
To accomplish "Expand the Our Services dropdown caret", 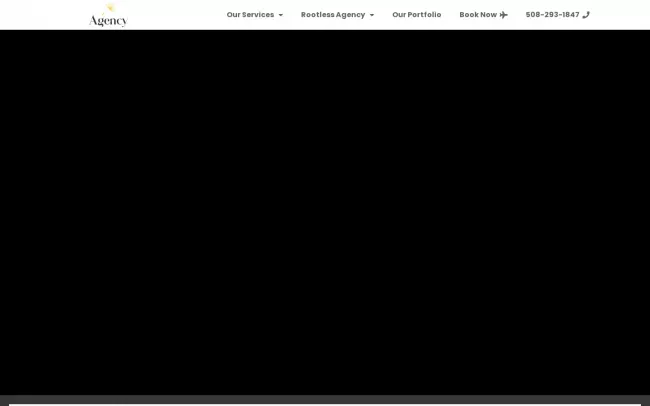I will (x=281, y=15).
